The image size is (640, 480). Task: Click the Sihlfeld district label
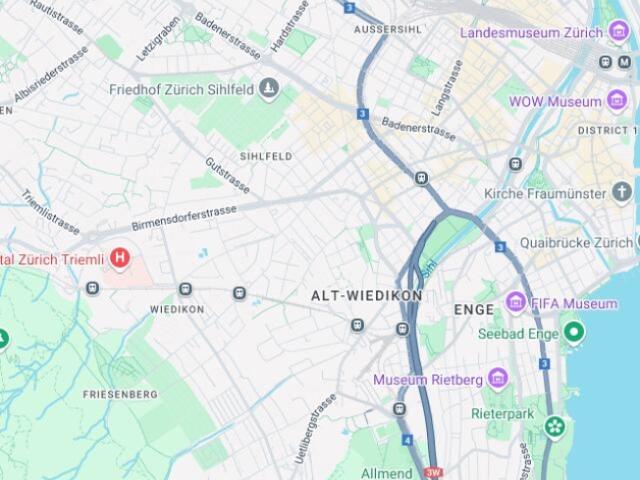pos(266,156)
